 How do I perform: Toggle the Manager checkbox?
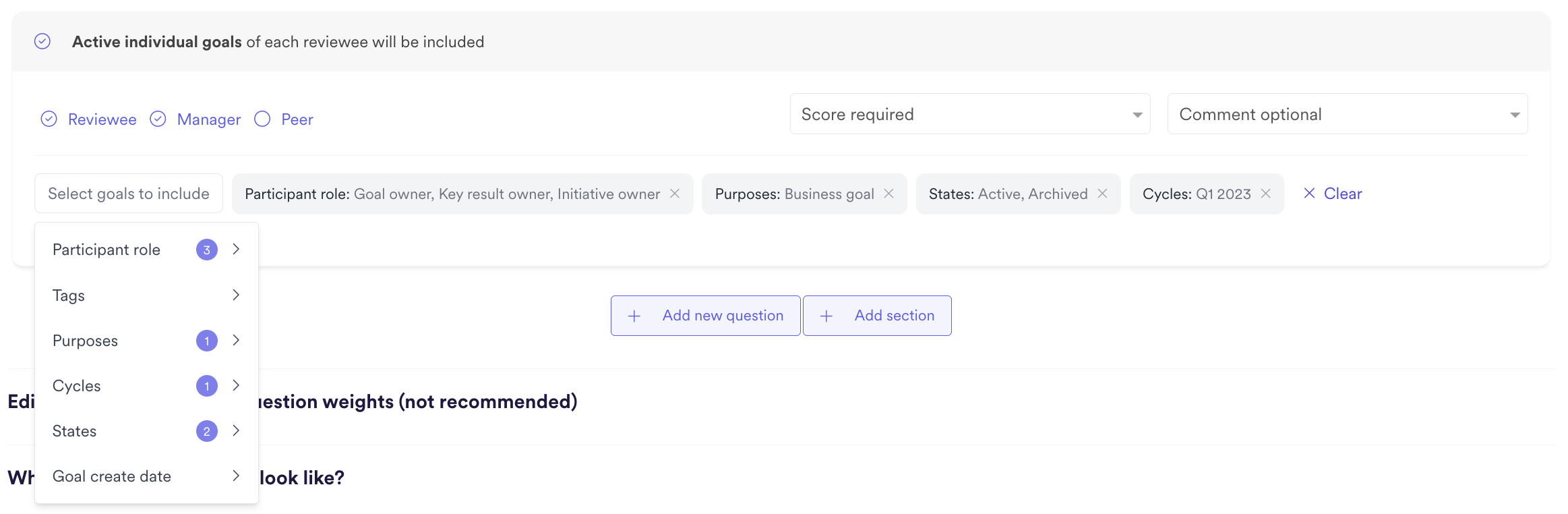click(158, 119)
